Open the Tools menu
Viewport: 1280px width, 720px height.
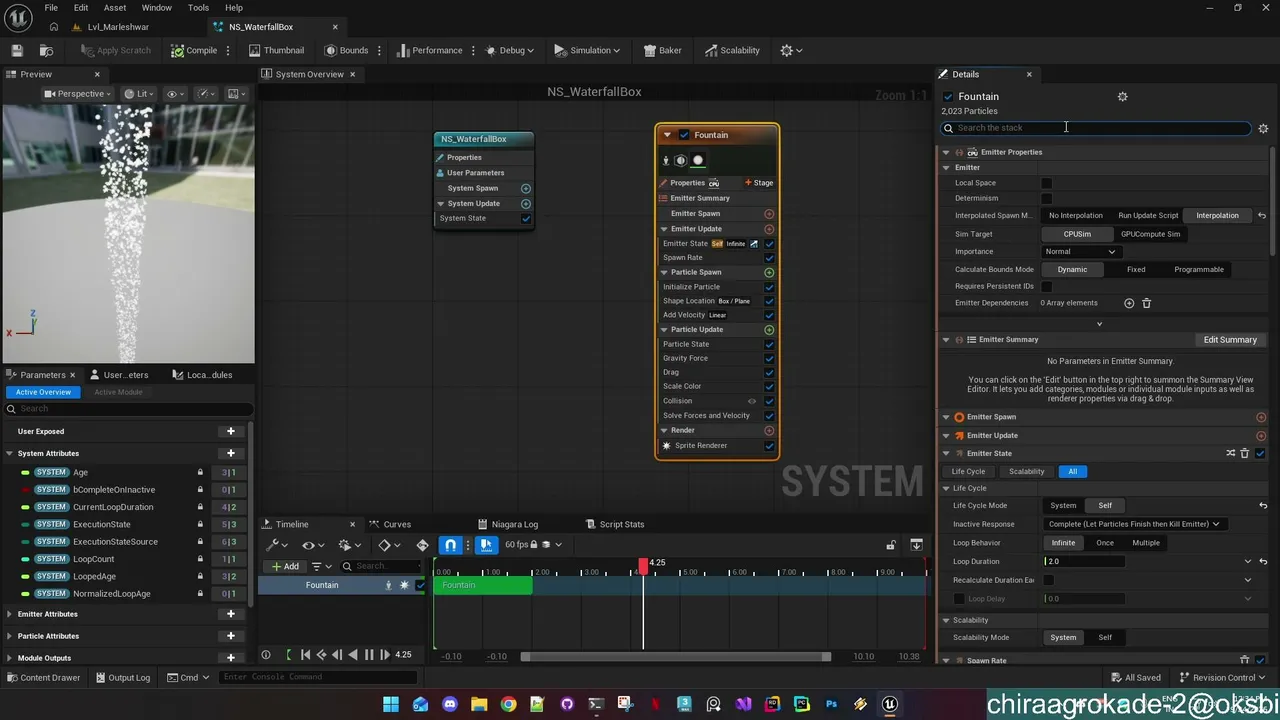198,8
